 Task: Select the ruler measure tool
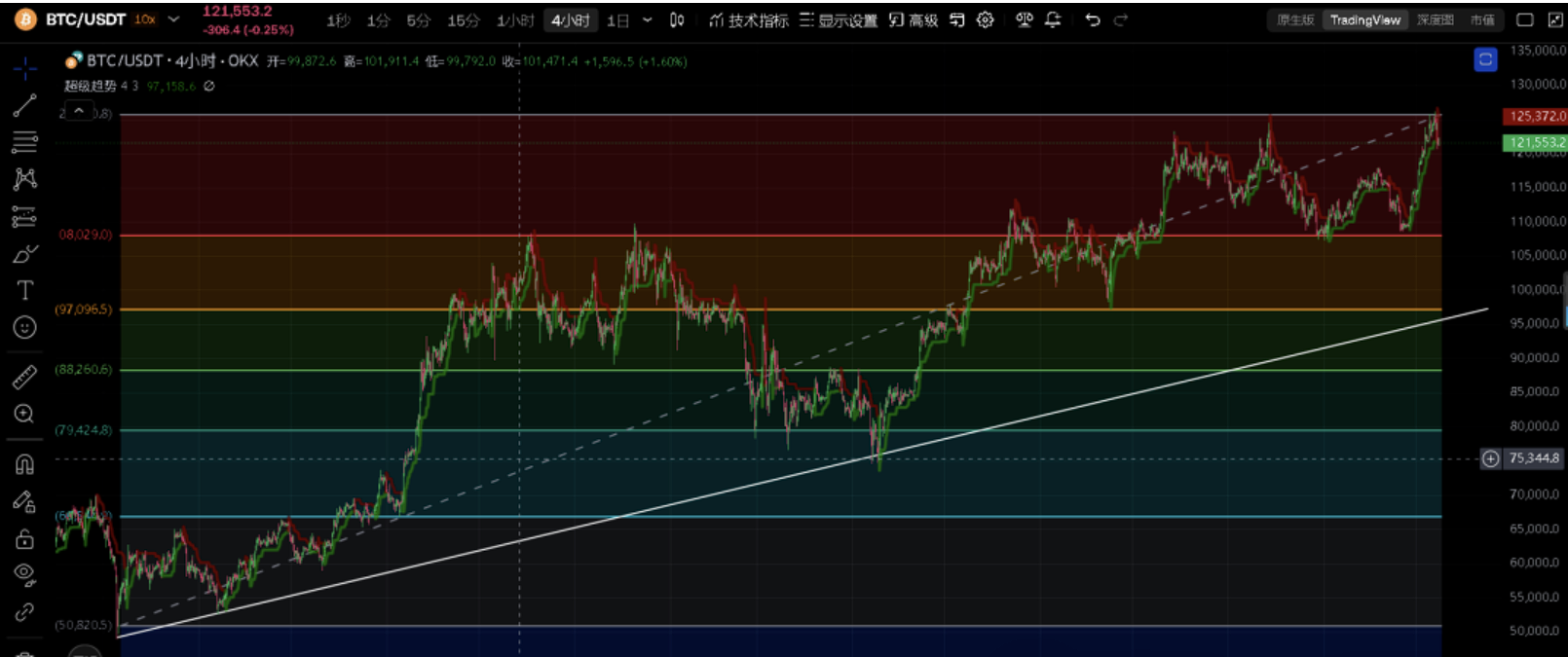pyautogui.click(x=24, y=377)
